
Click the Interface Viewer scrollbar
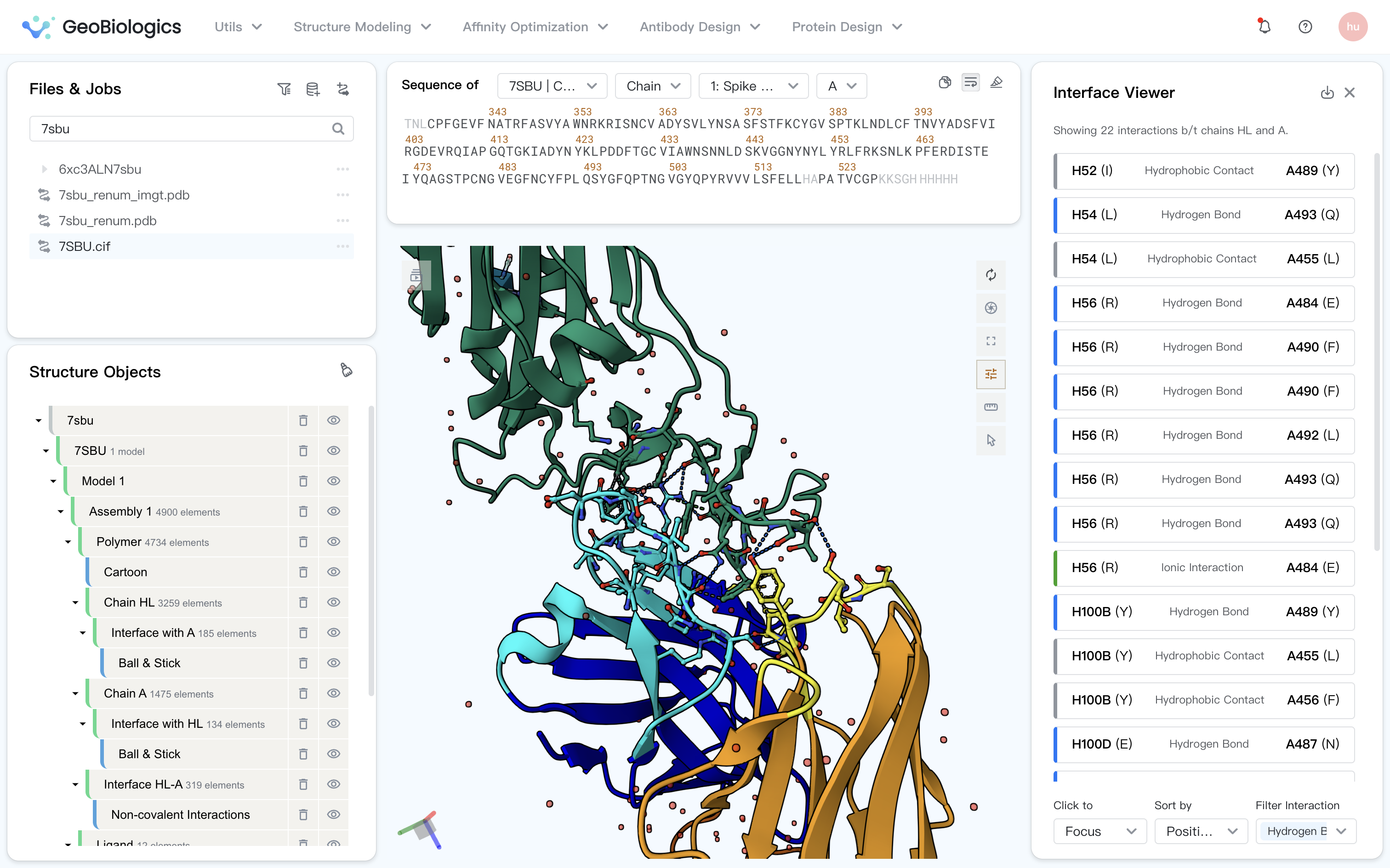(x=1377, y=352)
